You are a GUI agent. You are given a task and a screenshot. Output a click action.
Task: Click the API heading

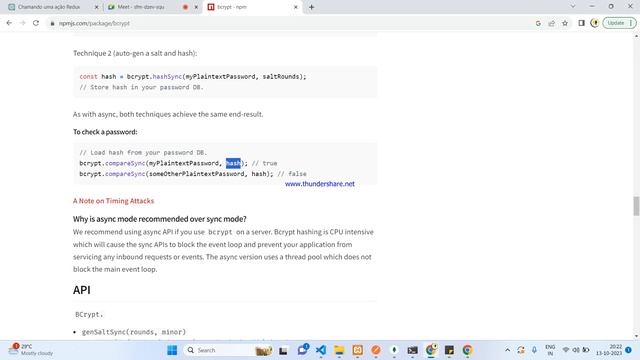coord(82,290)
